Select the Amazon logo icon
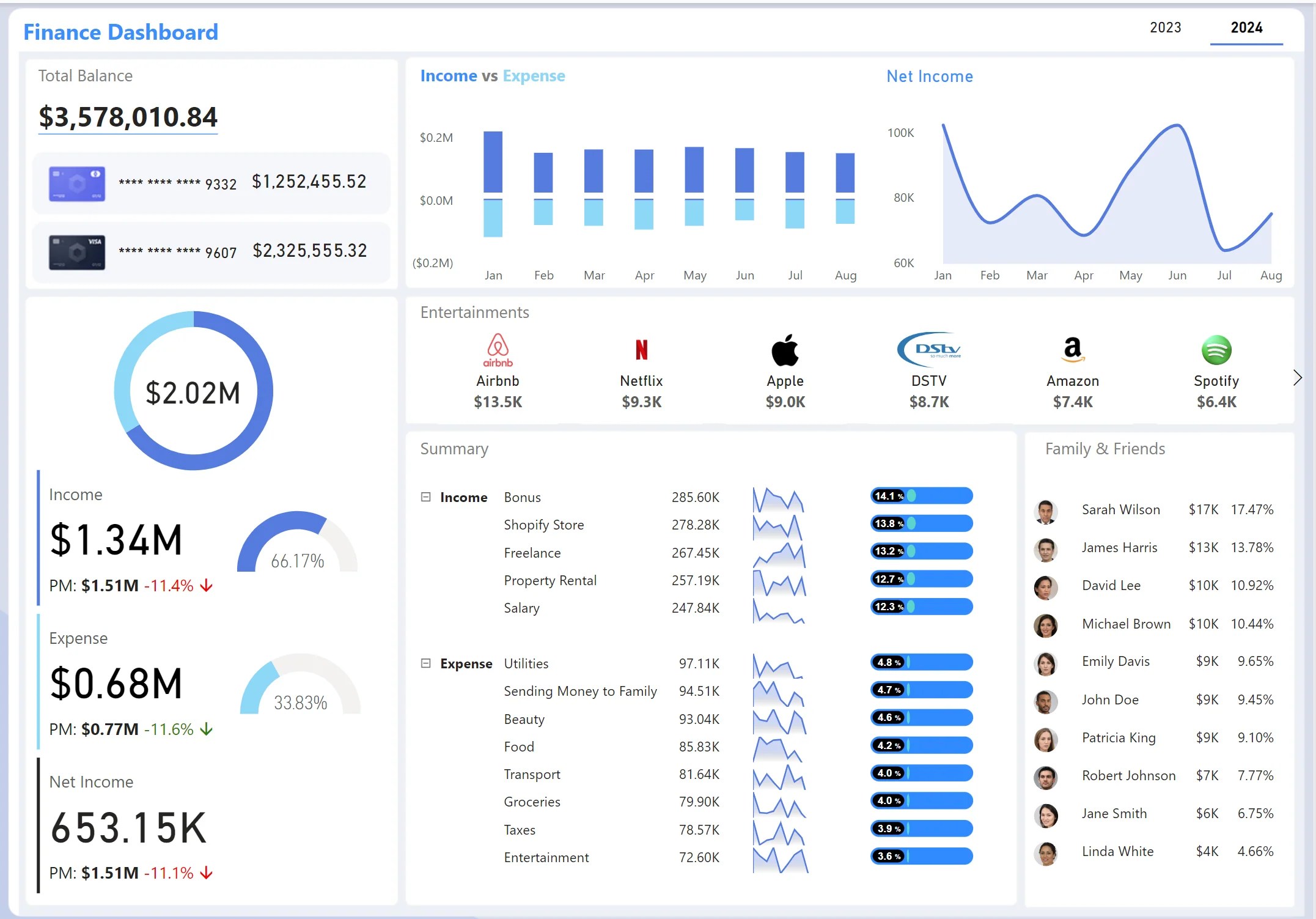The width and height of the screenshot is (1316, 919). [x=1073, y=349]
